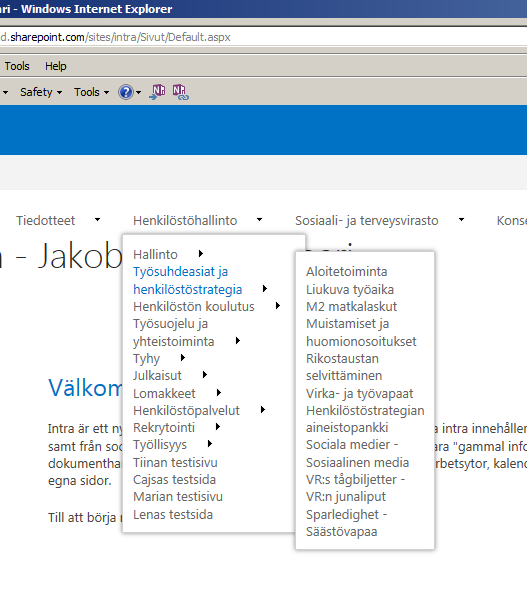This screenshot has height=592, width=527.
Task: Expand the Tiedotteet dropdown arrow
Action: pyautogui.click(x=97, y=220)
